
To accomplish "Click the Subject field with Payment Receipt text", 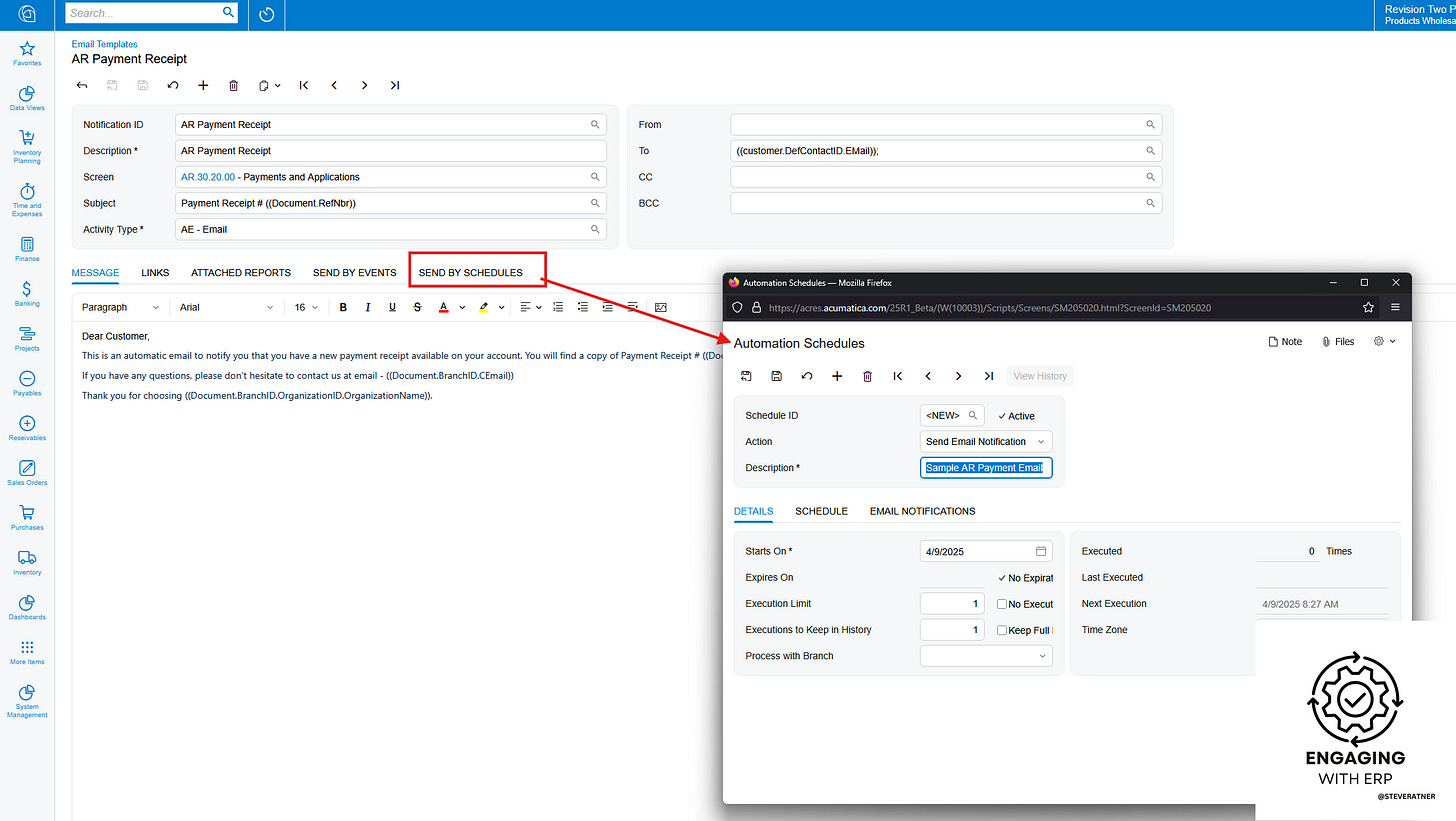I will coord(390,203).
